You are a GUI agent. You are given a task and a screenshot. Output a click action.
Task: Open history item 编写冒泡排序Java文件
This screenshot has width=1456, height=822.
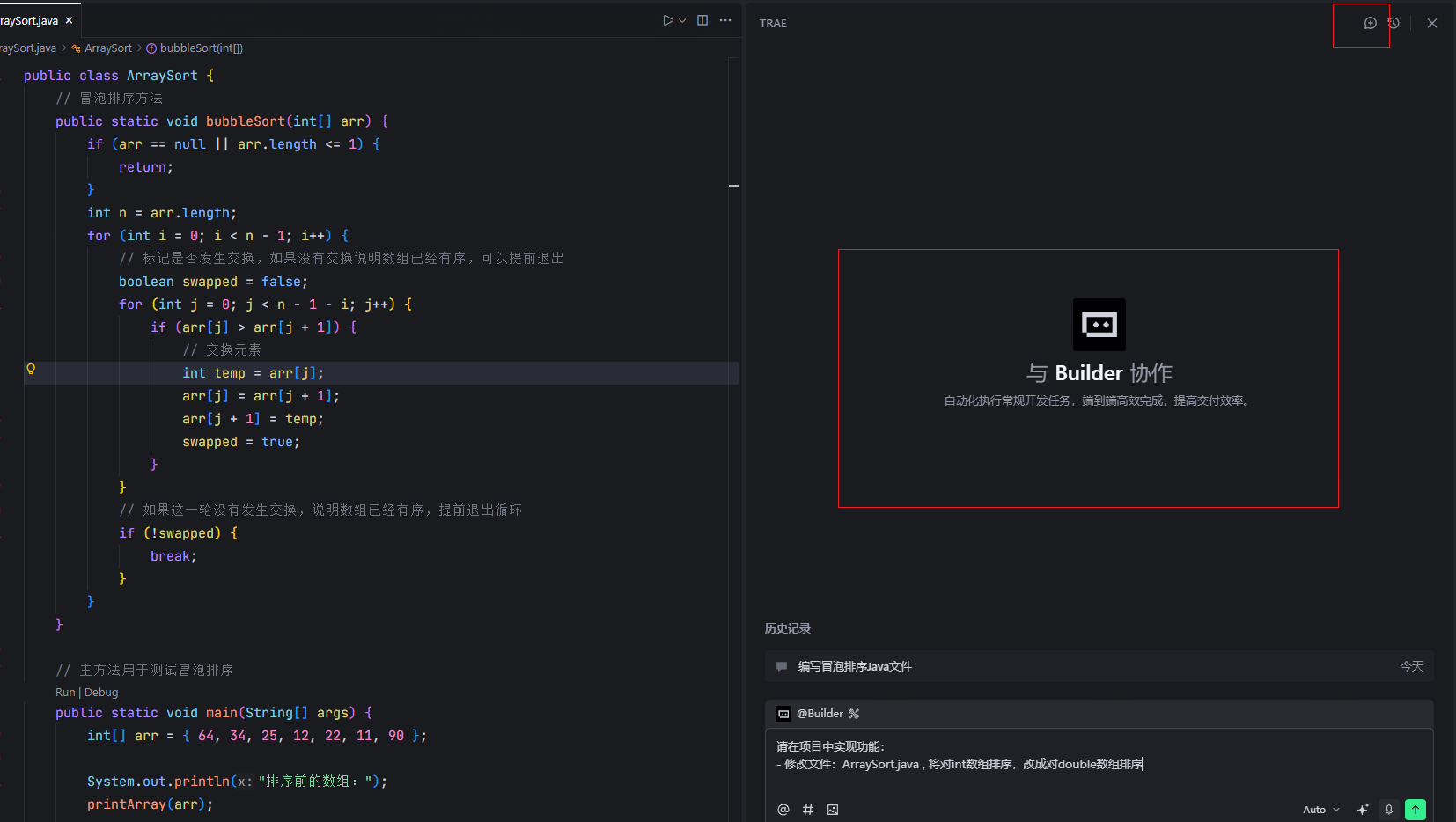click(x=1099, y=666)
